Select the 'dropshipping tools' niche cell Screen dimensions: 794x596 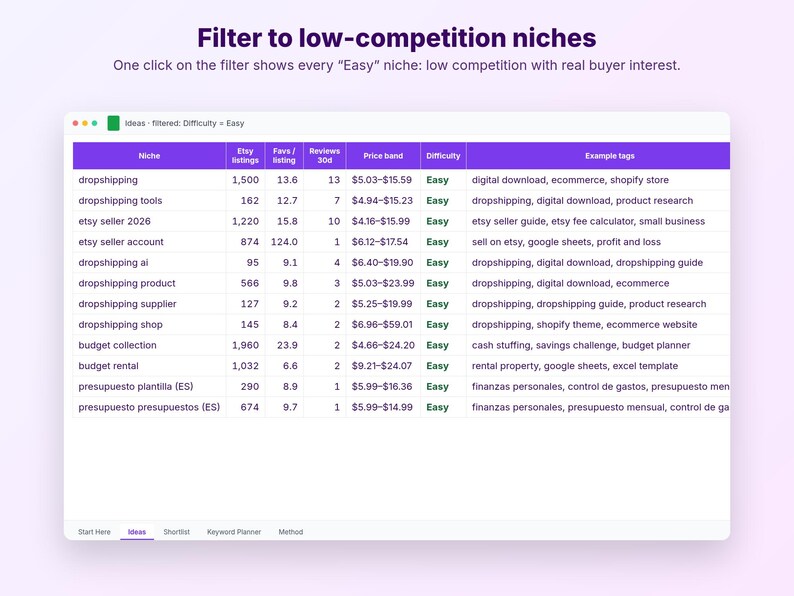(x=149, y=201)
